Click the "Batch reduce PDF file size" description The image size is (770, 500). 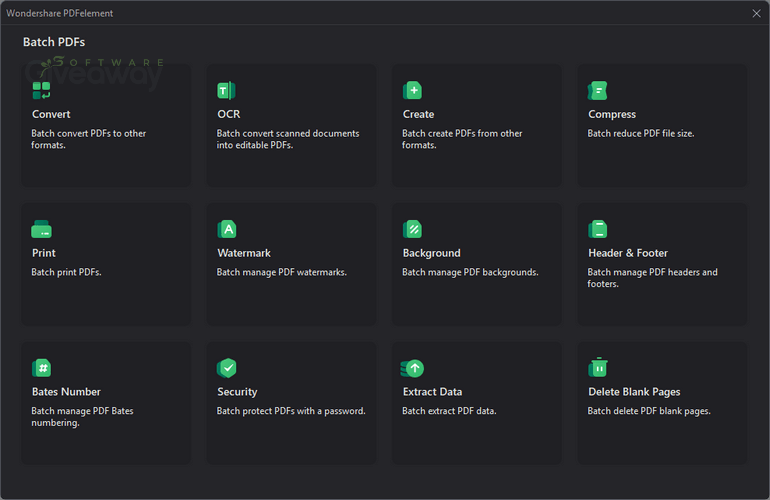(x=641, y=134)
